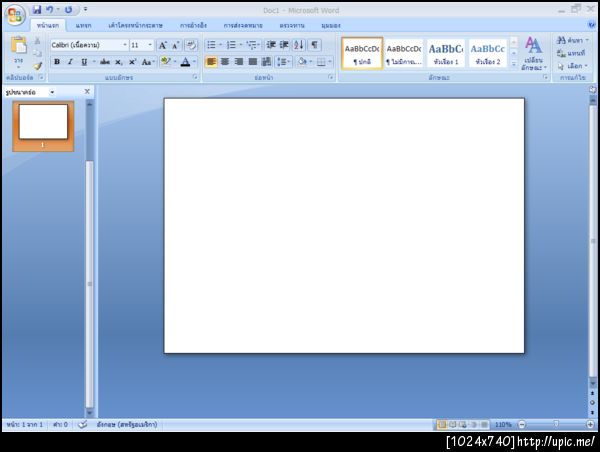Increase paragraph indent
This screenshot has height=452, width=600.
click(x=284, y=45)
